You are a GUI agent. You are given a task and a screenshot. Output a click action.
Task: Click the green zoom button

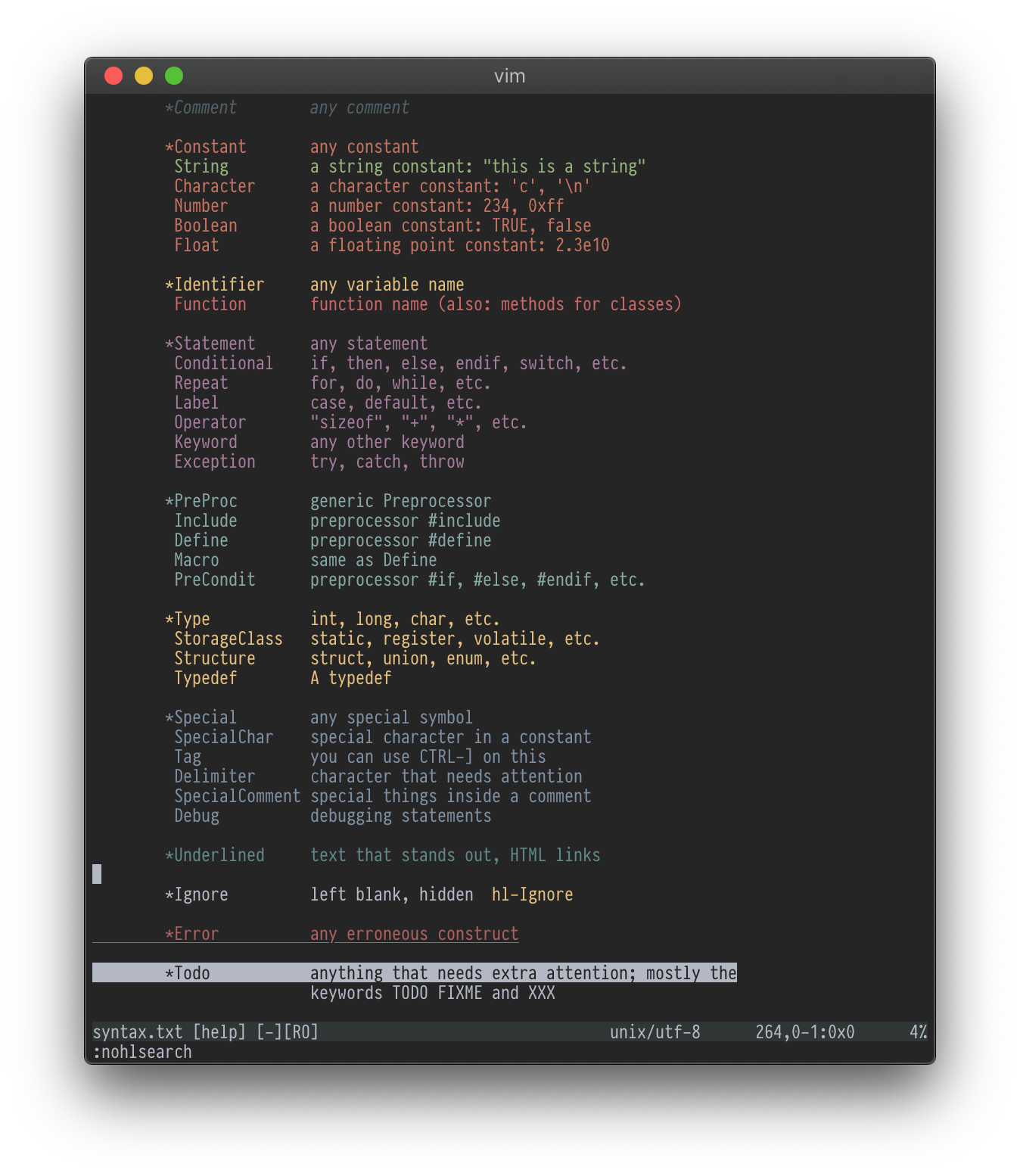(x=174, y=76)
